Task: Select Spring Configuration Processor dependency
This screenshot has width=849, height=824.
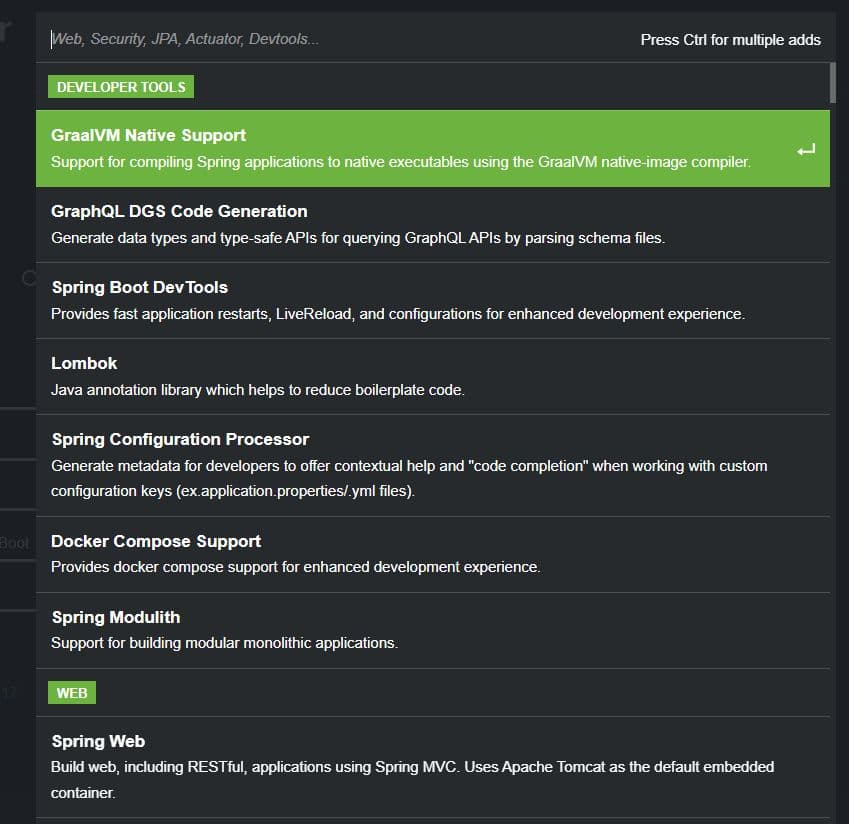Action: click(x=433, y=465)
